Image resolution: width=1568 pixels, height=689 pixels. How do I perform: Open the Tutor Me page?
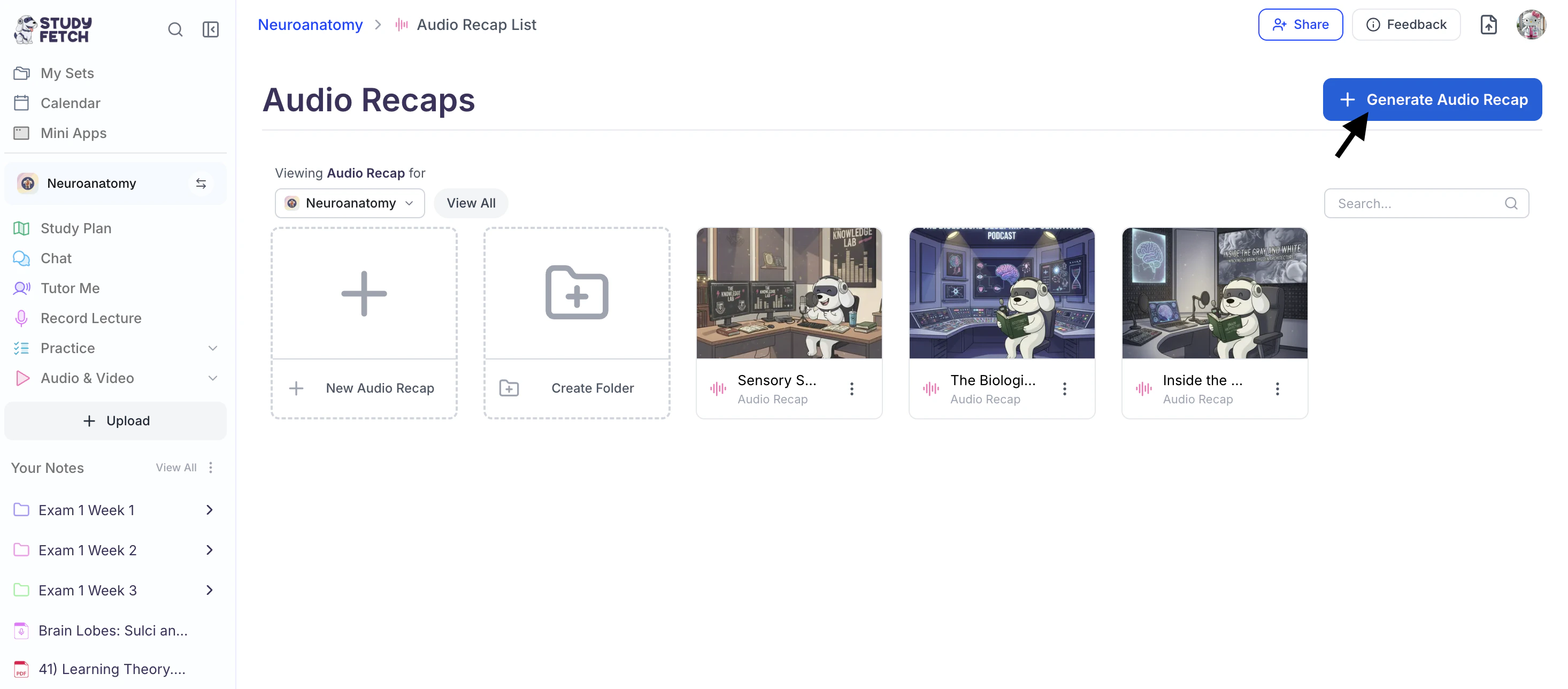[70, 288]
